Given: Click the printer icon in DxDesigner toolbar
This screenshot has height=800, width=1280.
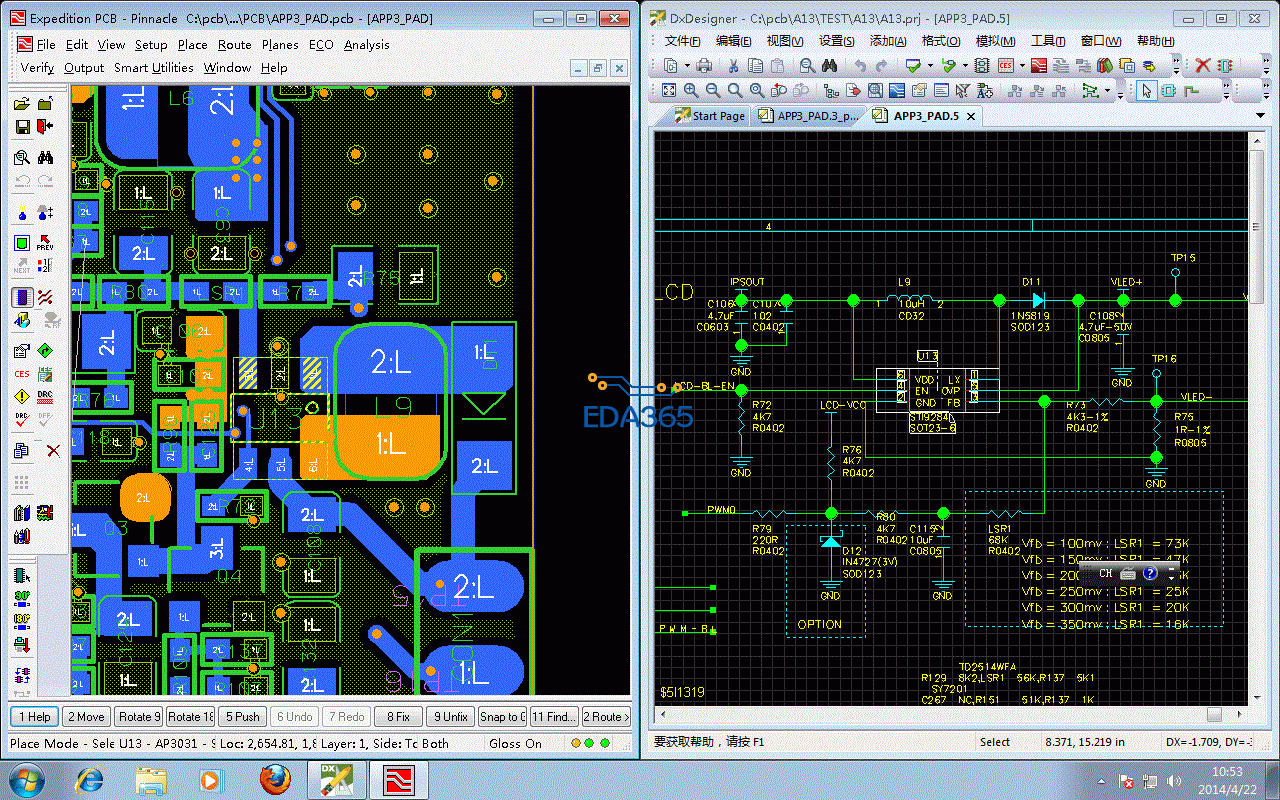Looking at the screenshot, I should click(x=704, y=66).
